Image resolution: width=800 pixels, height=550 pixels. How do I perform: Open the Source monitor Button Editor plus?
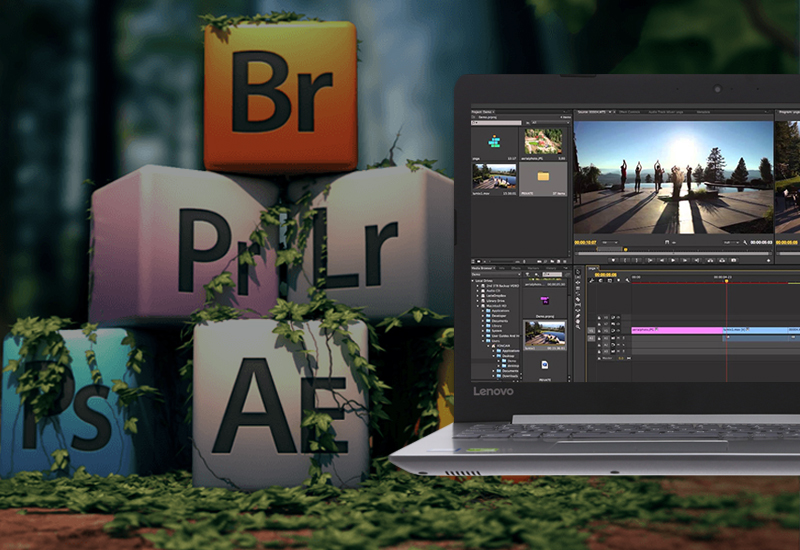(x=768, y=261)
